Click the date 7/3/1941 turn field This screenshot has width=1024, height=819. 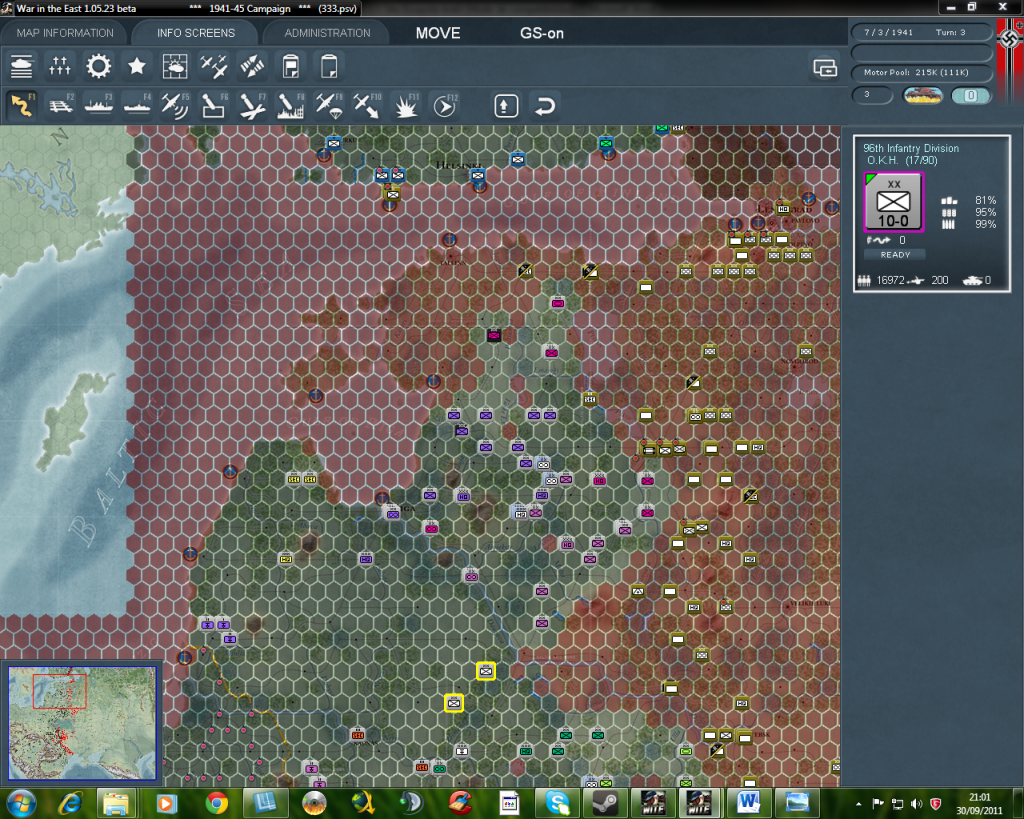921,32
